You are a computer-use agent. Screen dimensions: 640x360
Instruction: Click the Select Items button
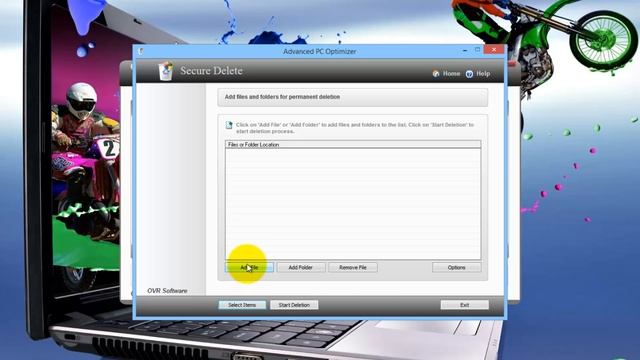[242, 305]
